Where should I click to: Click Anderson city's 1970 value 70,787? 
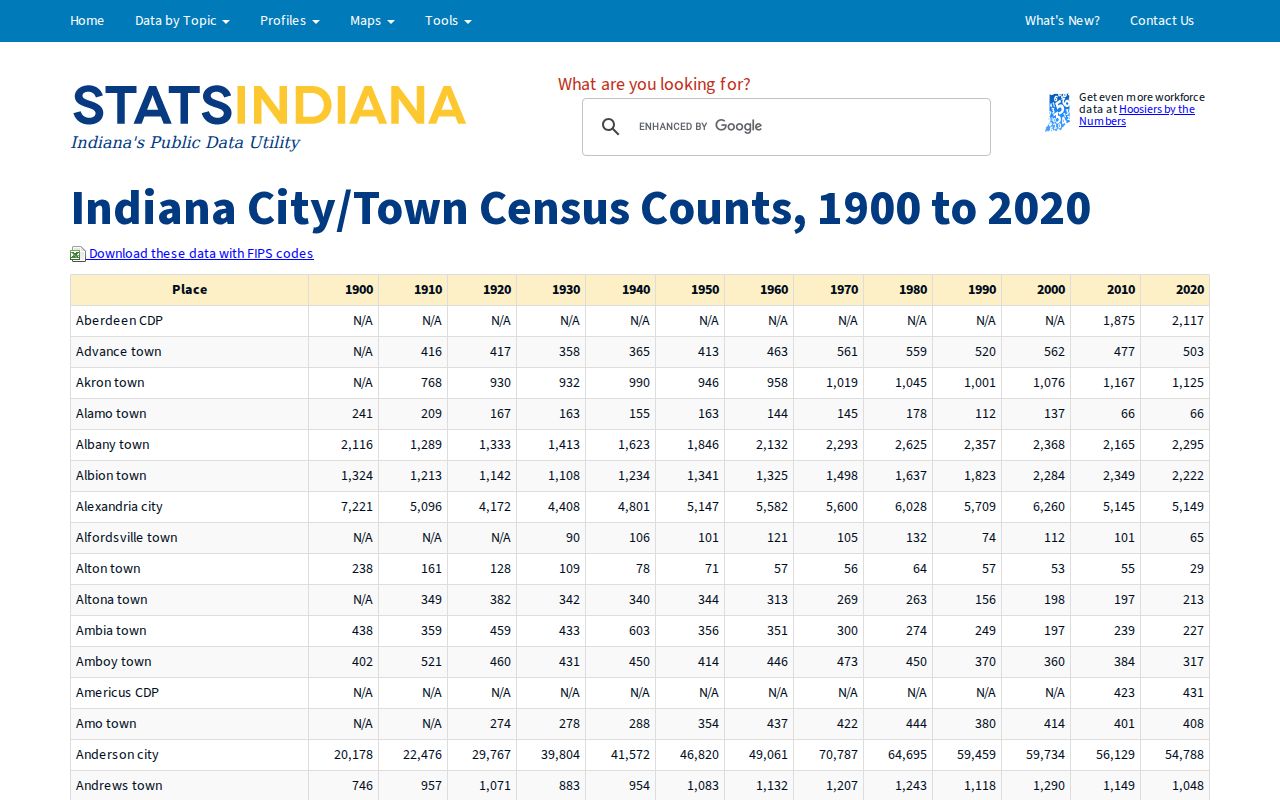click(x=838, y=755)
